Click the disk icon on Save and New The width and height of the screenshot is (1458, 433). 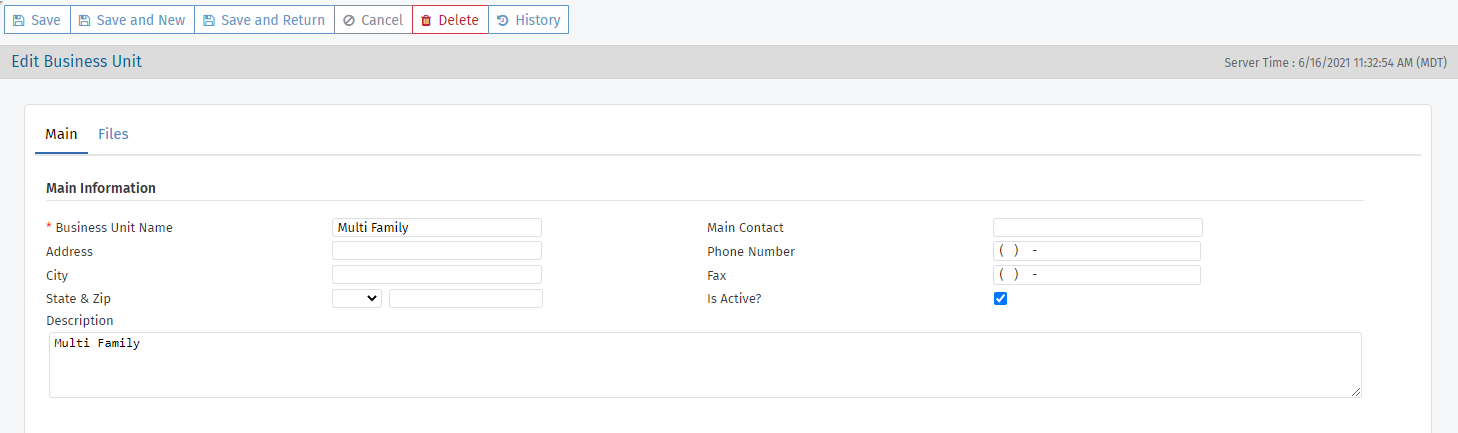tap(85, 21)
